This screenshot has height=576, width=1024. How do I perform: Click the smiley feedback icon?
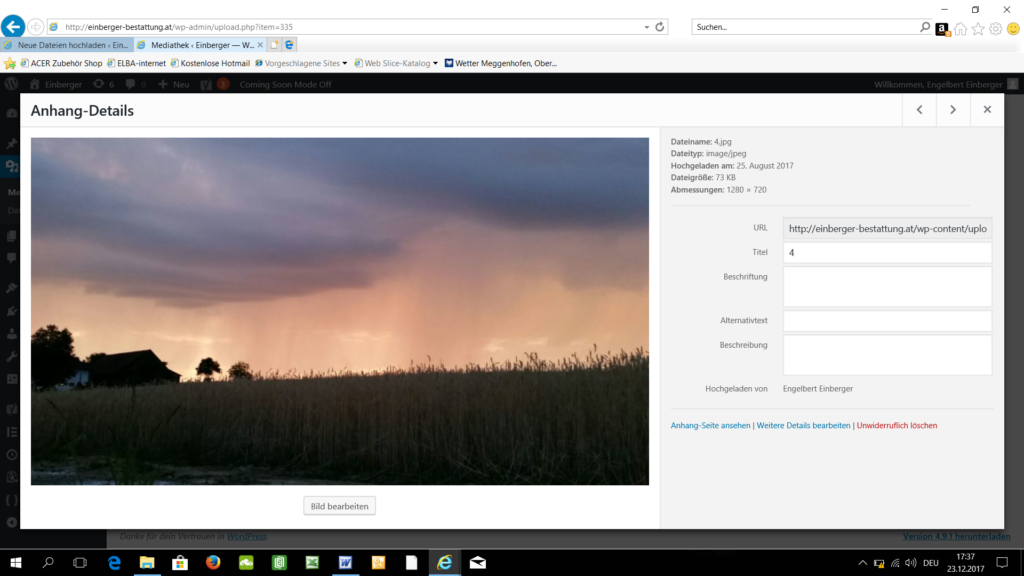(1013, 29)
